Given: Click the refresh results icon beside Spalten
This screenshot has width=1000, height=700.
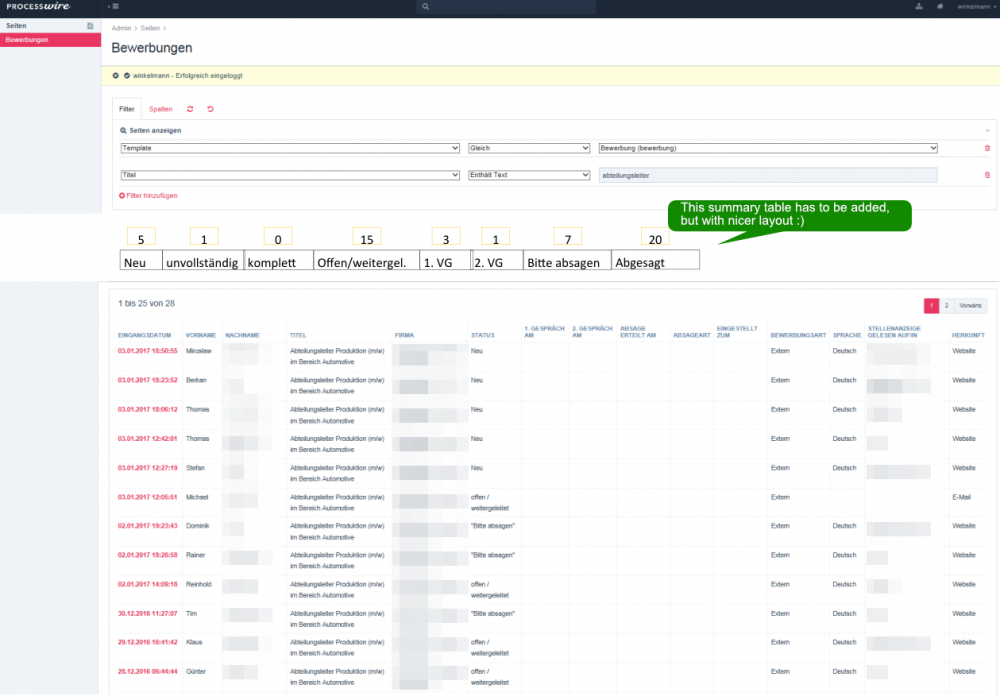Looking at the screenshot, I should (x=190, y=108).
